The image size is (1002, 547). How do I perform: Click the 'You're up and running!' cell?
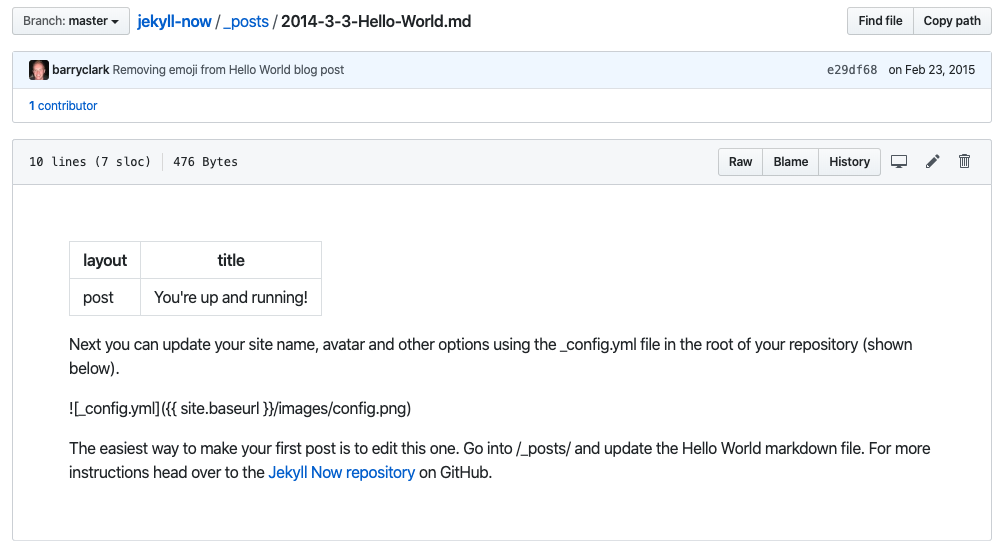231,297
